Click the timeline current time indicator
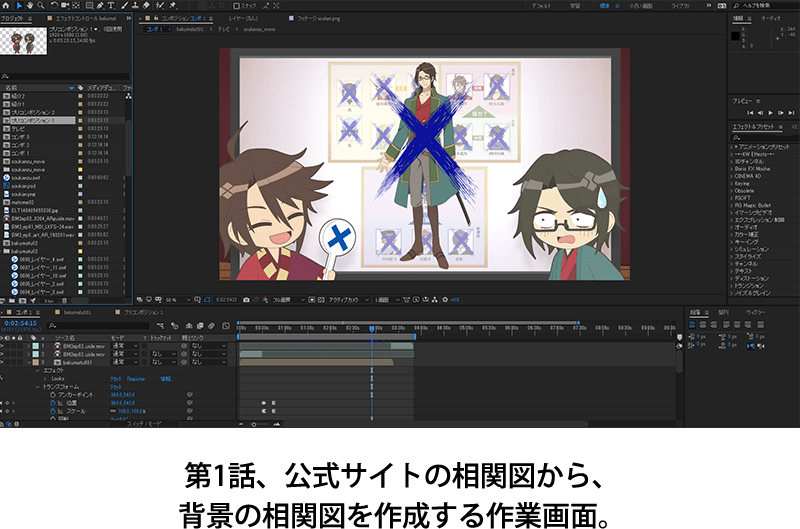Screen dimensions: 800x529 pyautogui.click(x=372, y=329)
